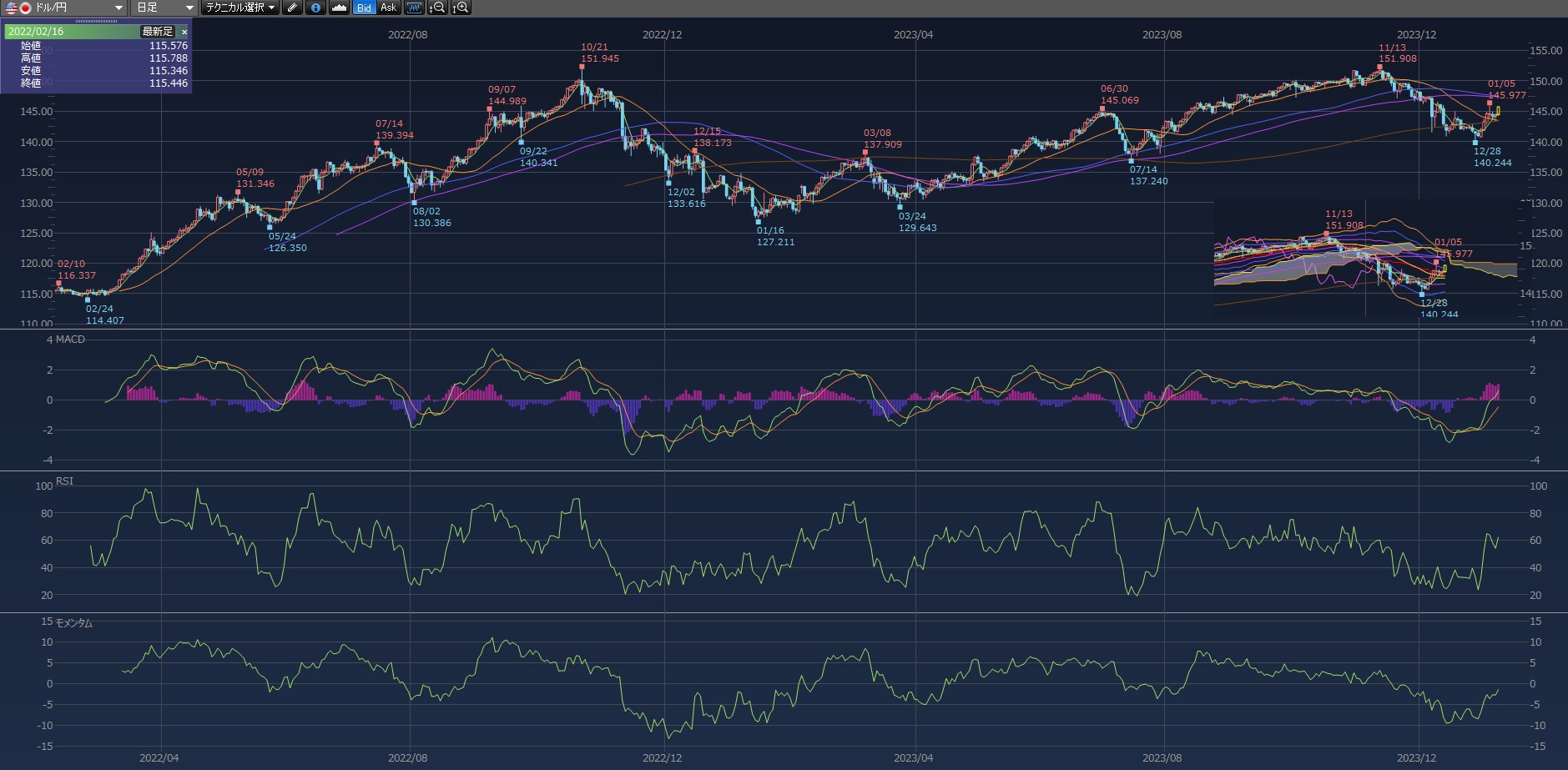The height and width of the screenshot is (770, 1568).
Task: Click the chart range display icon
Action: click(415, 8)
